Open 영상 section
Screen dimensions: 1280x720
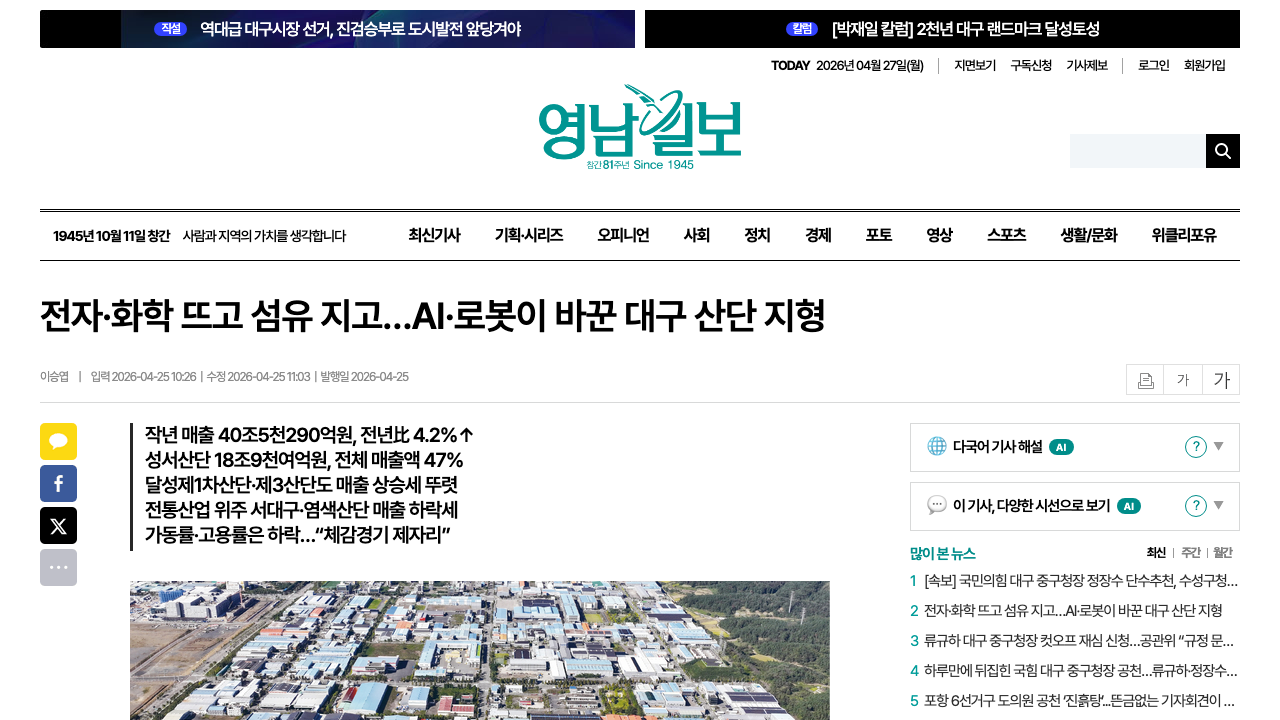[940, 236]
